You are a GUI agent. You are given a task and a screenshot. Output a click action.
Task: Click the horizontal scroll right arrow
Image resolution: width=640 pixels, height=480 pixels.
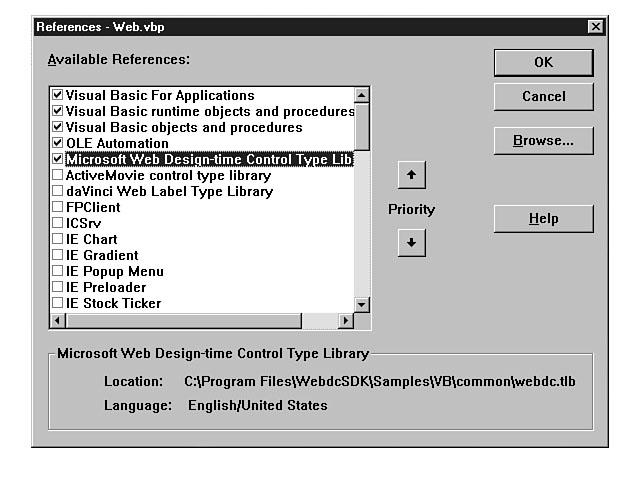click(x=346, y=321)
